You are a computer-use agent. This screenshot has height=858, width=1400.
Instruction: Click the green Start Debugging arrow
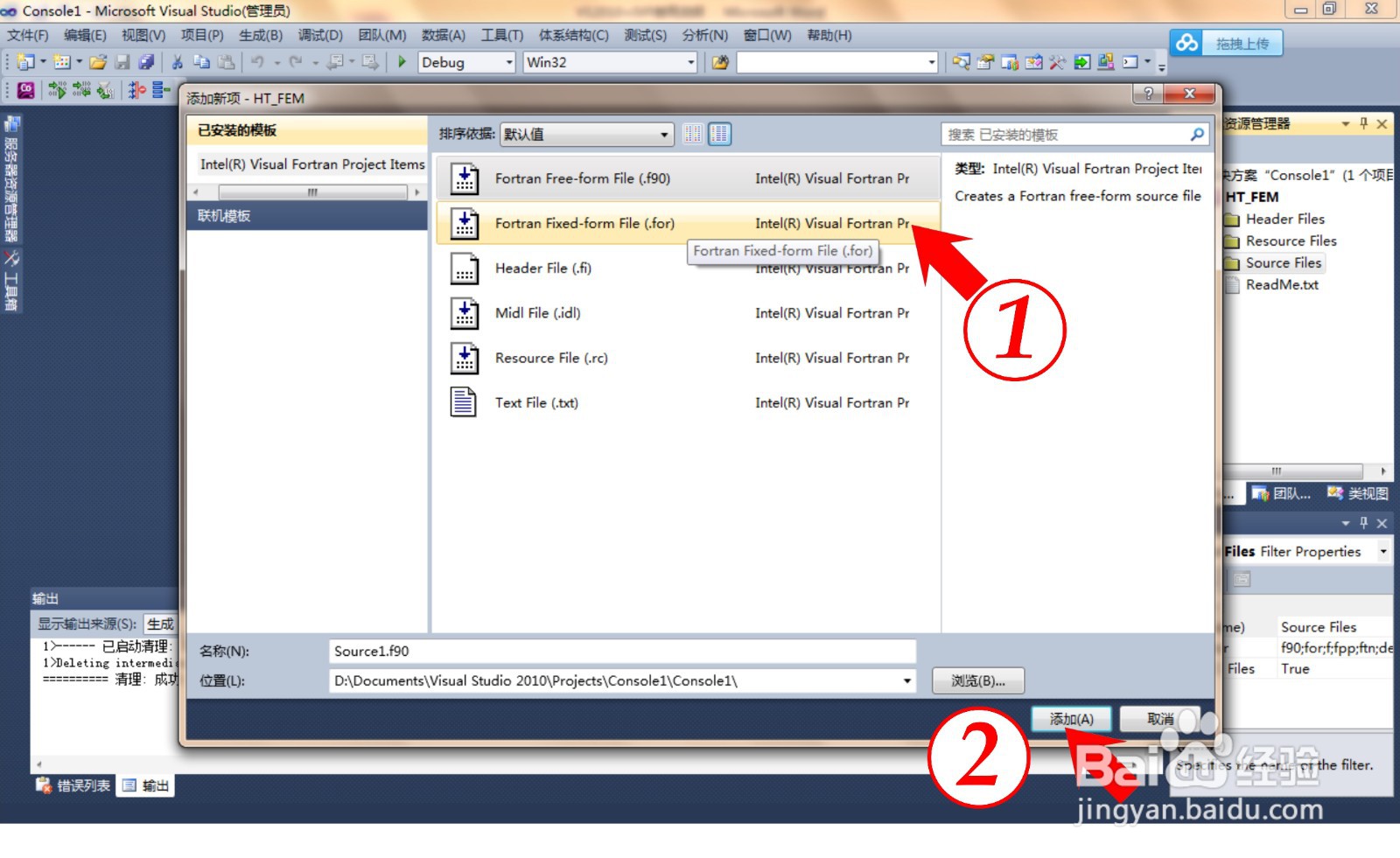[x=402, y=62]
